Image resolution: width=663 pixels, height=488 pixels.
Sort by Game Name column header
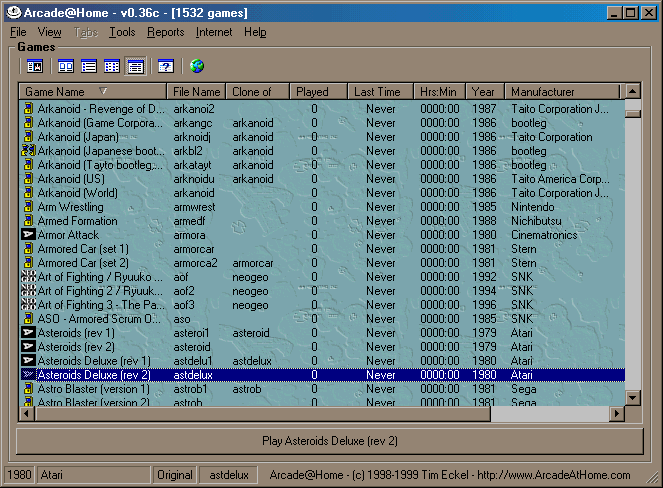[93, 91]
